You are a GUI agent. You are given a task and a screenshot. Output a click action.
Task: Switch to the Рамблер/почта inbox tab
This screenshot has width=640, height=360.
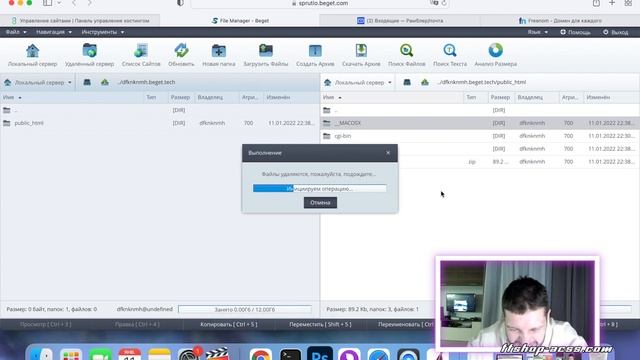(x=400, y=20)
